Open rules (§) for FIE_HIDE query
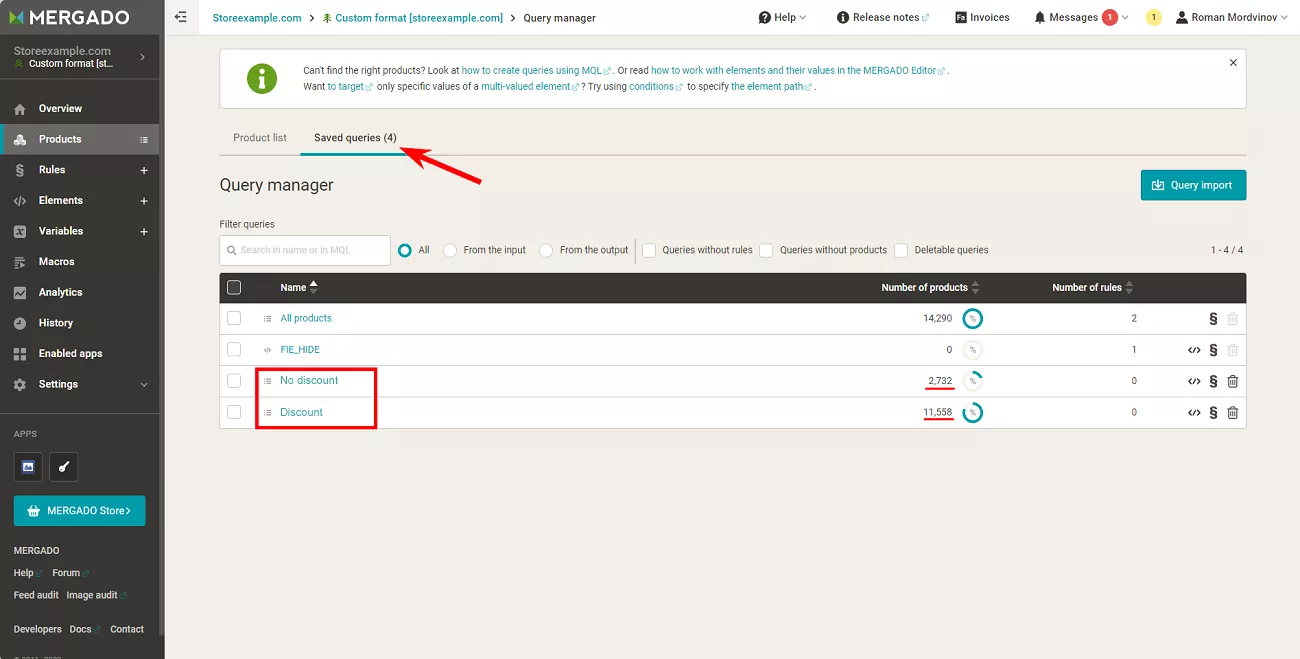 pos(1213,350)
